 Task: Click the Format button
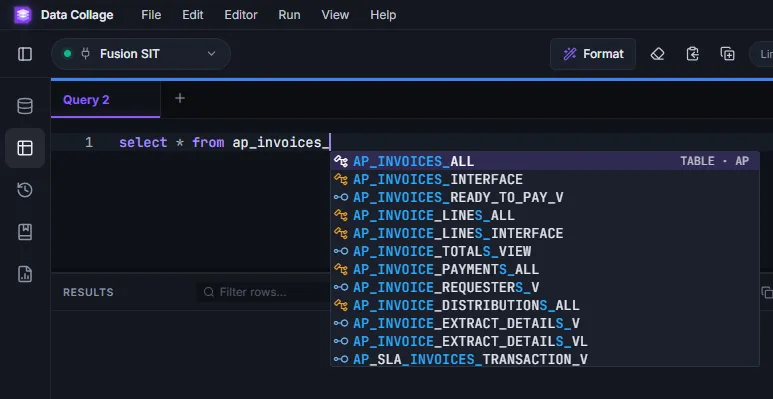(593, 54)
